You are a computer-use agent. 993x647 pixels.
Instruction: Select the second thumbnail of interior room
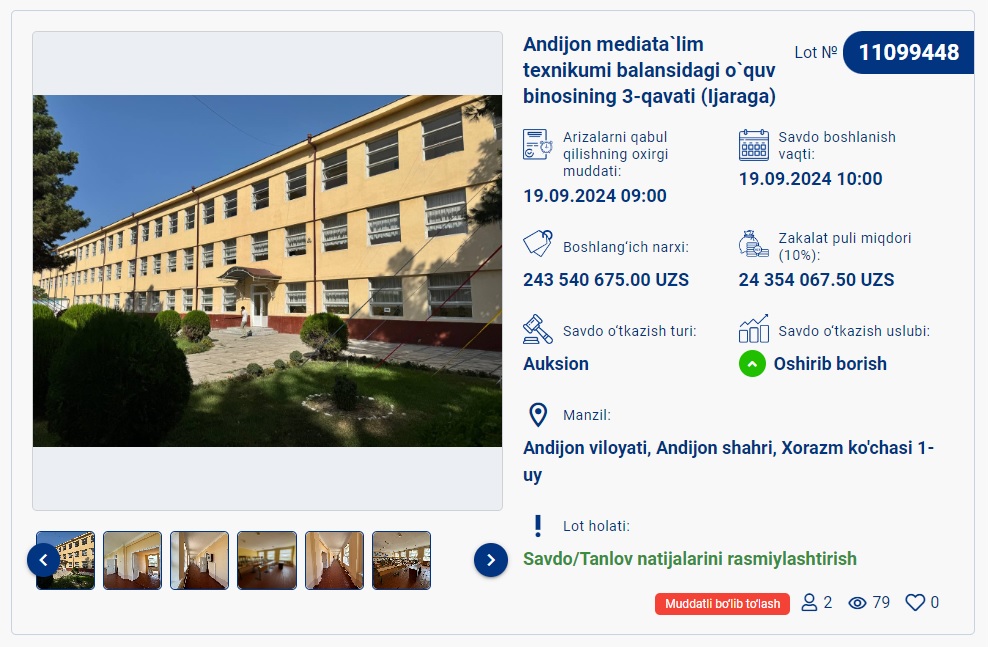(132, 560)
